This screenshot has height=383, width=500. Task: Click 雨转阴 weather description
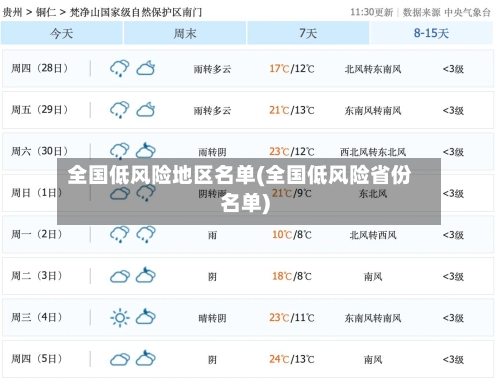point(212,152)
